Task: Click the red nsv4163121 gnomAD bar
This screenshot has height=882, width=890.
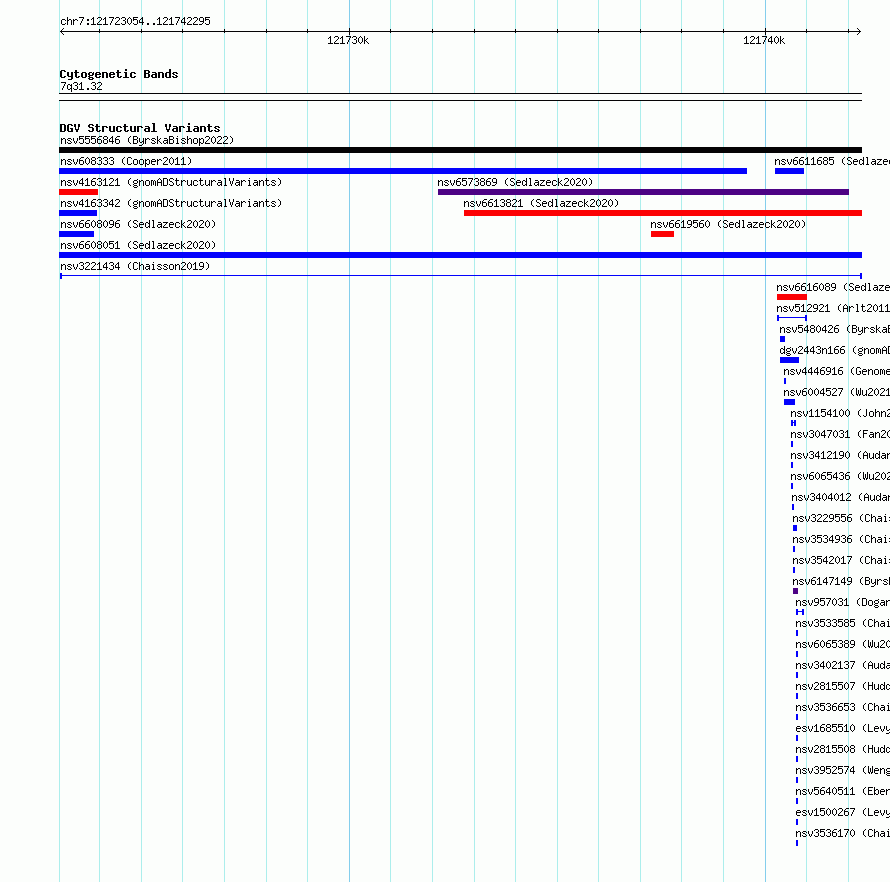Action: tap(78, 192)
